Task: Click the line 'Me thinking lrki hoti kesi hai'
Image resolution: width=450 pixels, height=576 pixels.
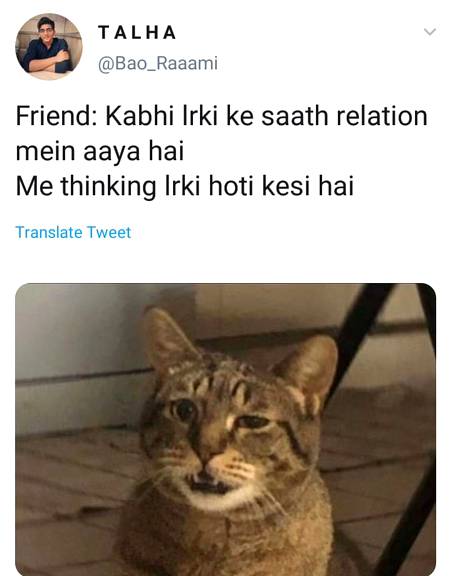Action: 185,186
